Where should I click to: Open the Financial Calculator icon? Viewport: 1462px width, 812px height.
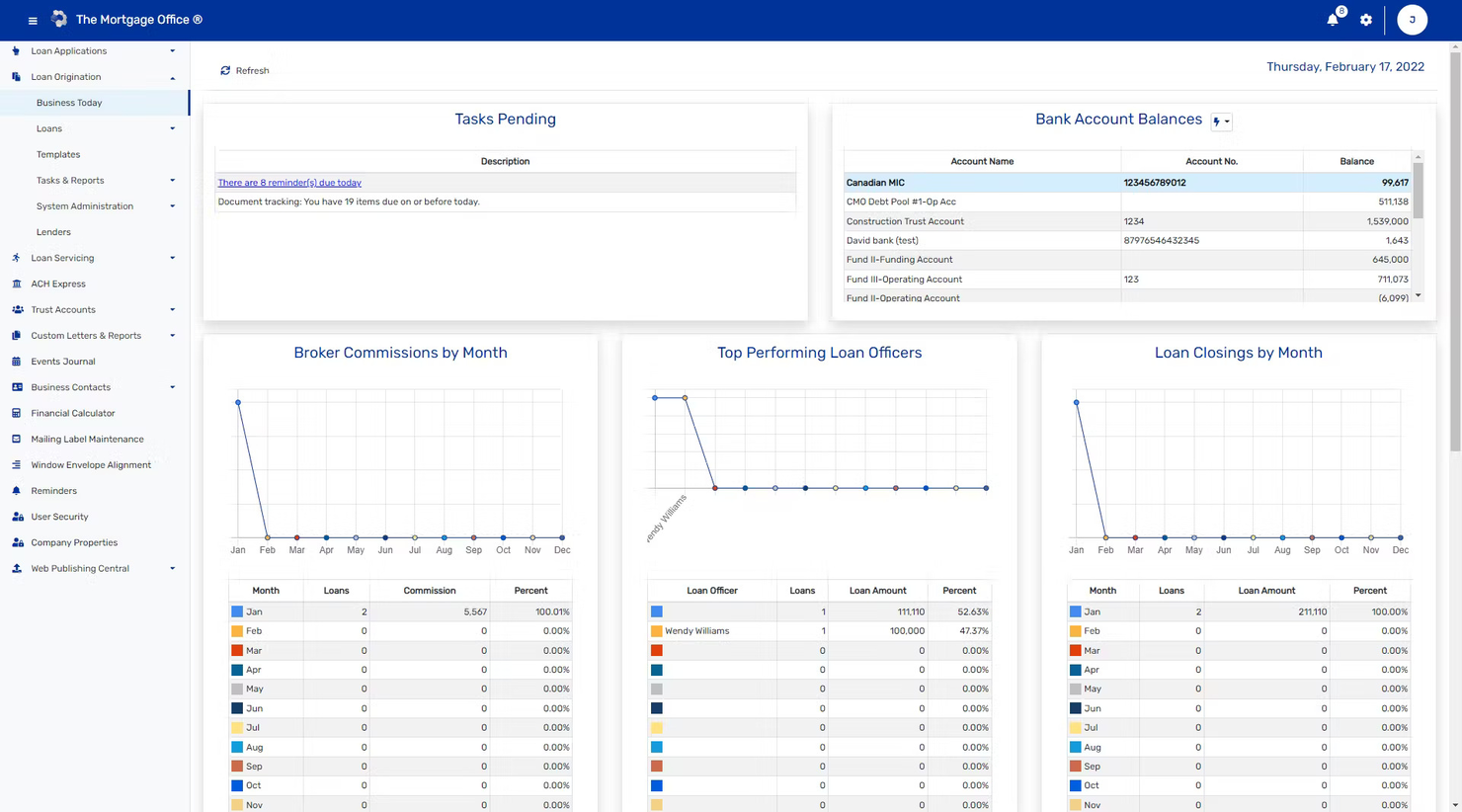click(x=17, y=413)
